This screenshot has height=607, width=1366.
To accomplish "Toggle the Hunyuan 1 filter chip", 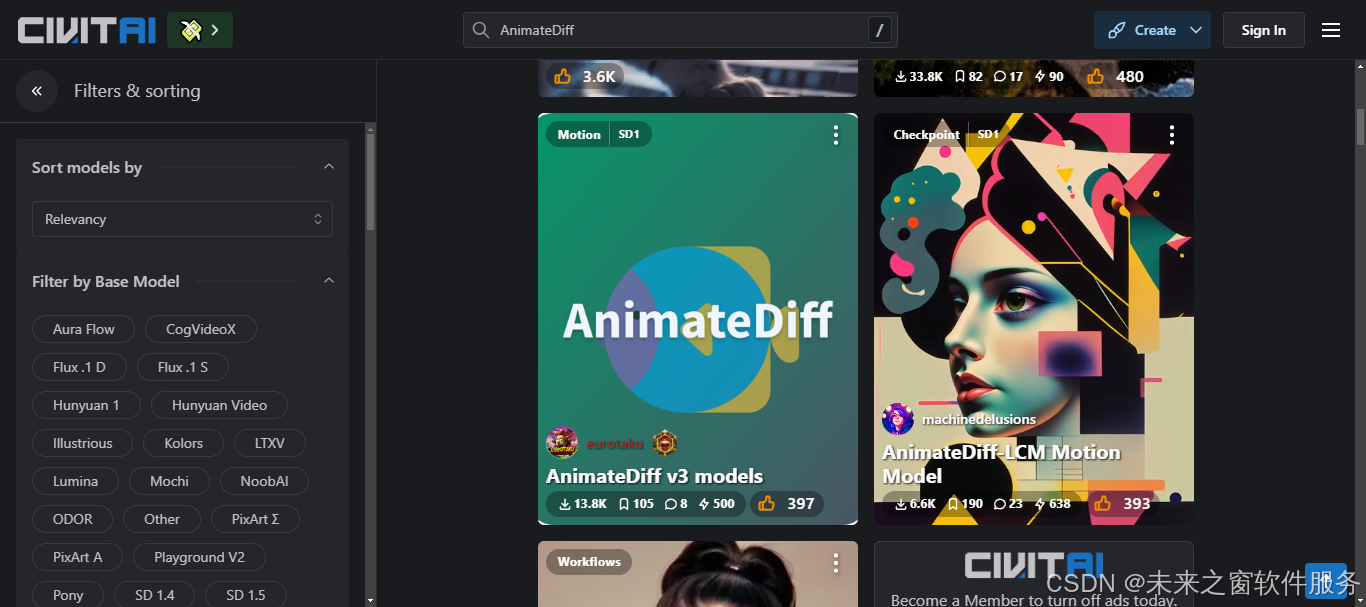I will [86, 405].
